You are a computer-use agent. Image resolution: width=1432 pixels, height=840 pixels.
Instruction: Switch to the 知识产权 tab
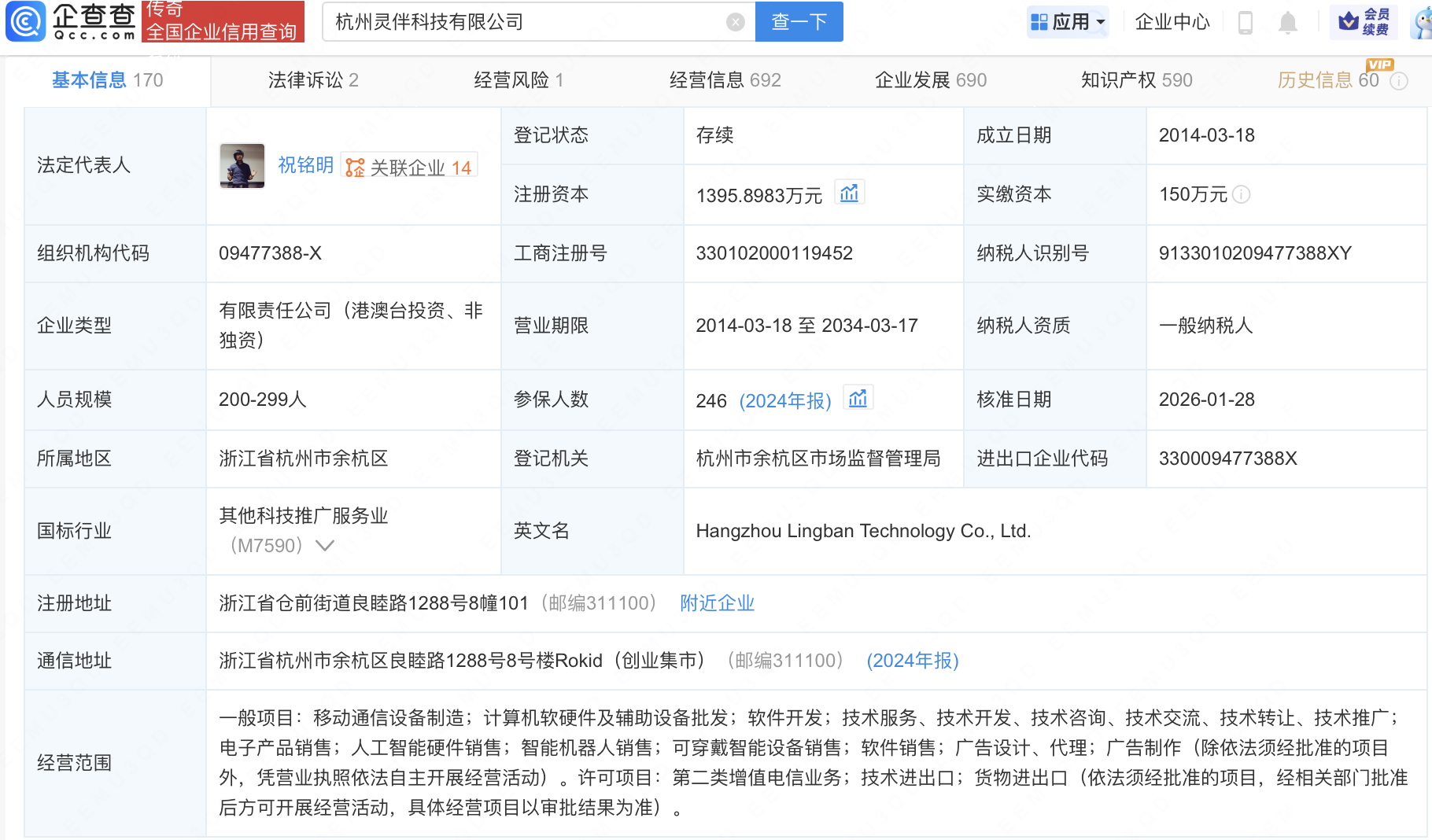tap(1136, 80)
